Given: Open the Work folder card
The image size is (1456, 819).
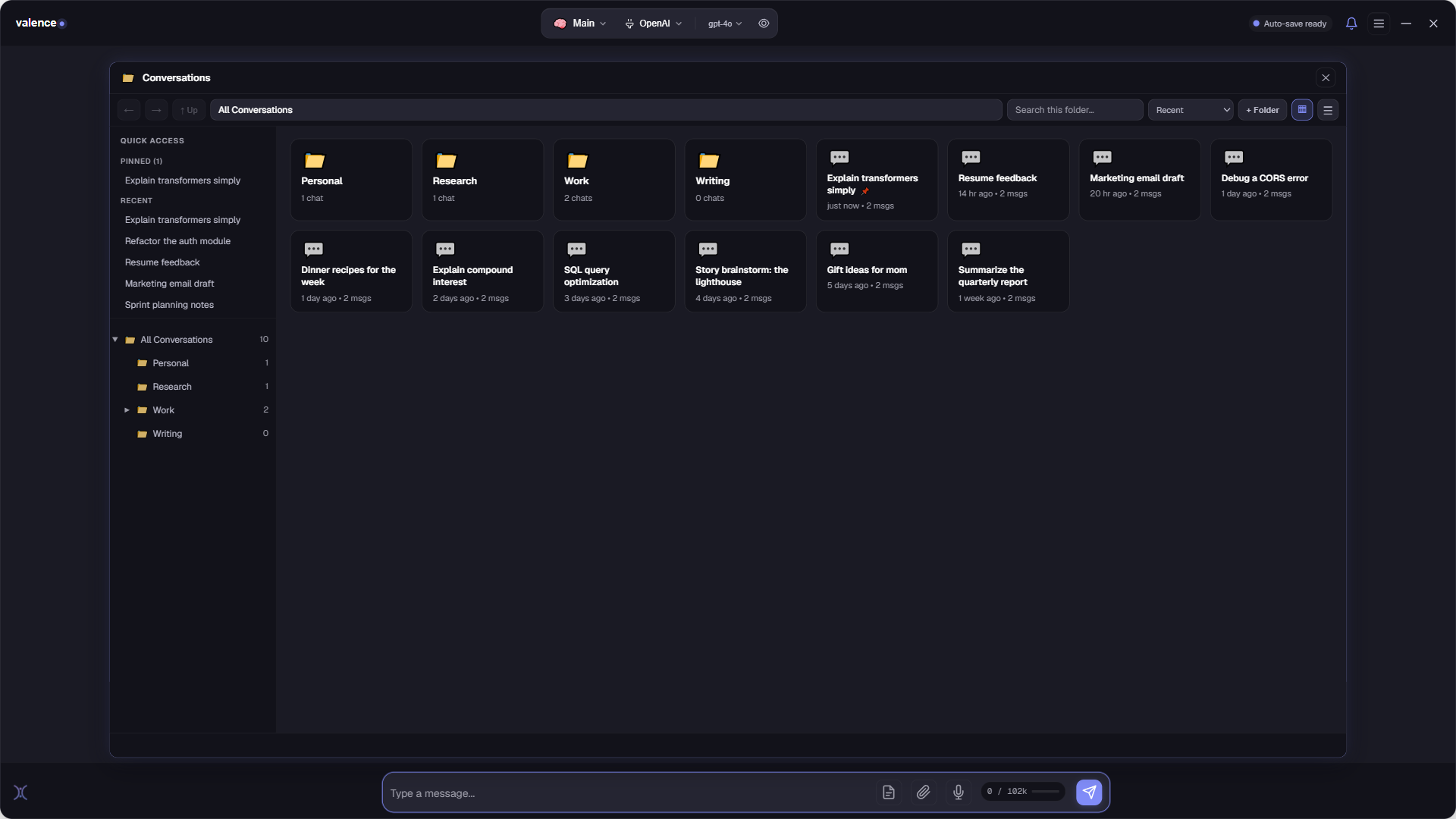Looking at the screenshot, I should coord(614,180).
